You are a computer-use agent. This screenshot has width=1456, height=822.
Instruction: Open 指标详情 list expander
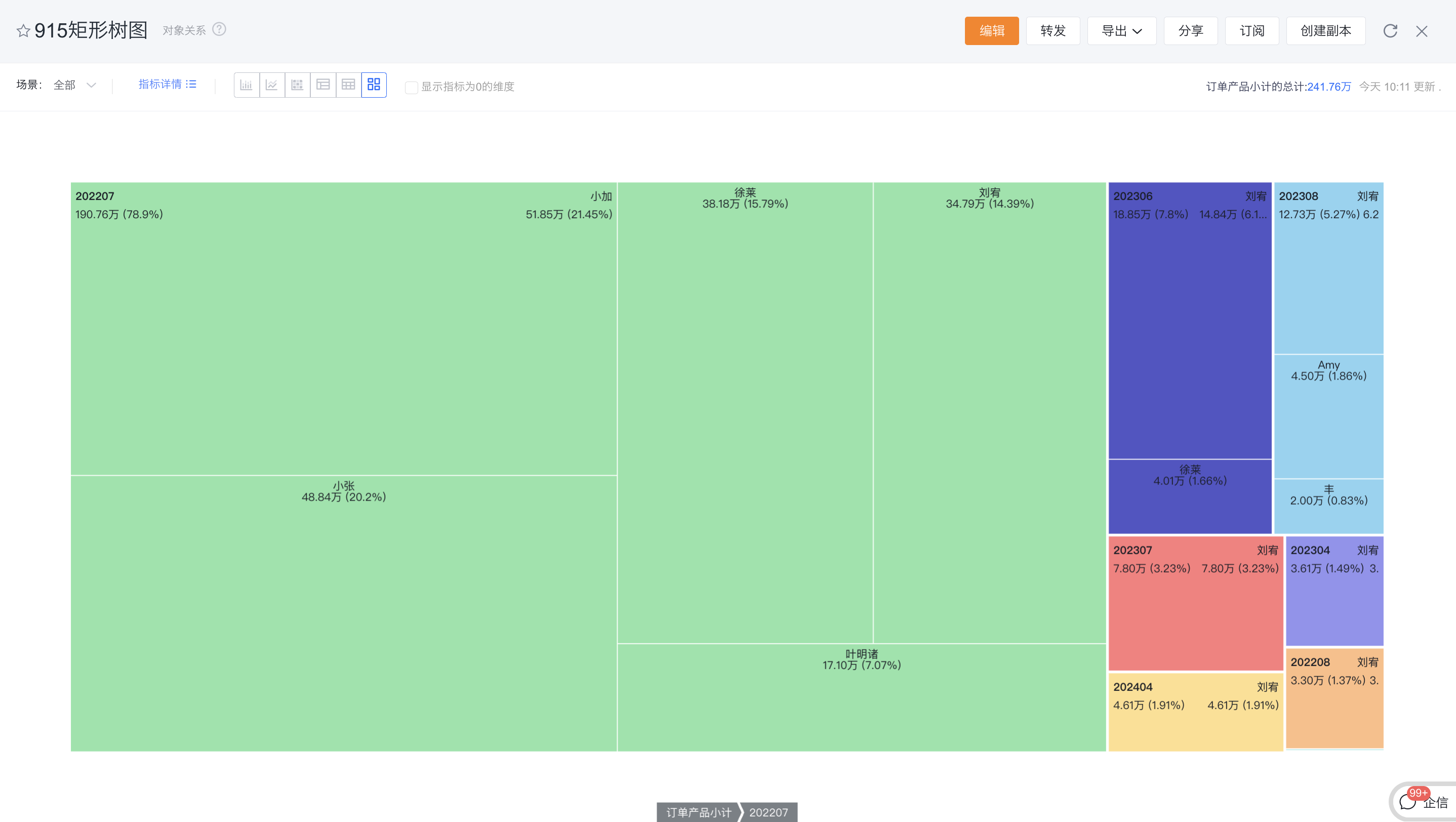pyautogui.click(x=167, y=84)
